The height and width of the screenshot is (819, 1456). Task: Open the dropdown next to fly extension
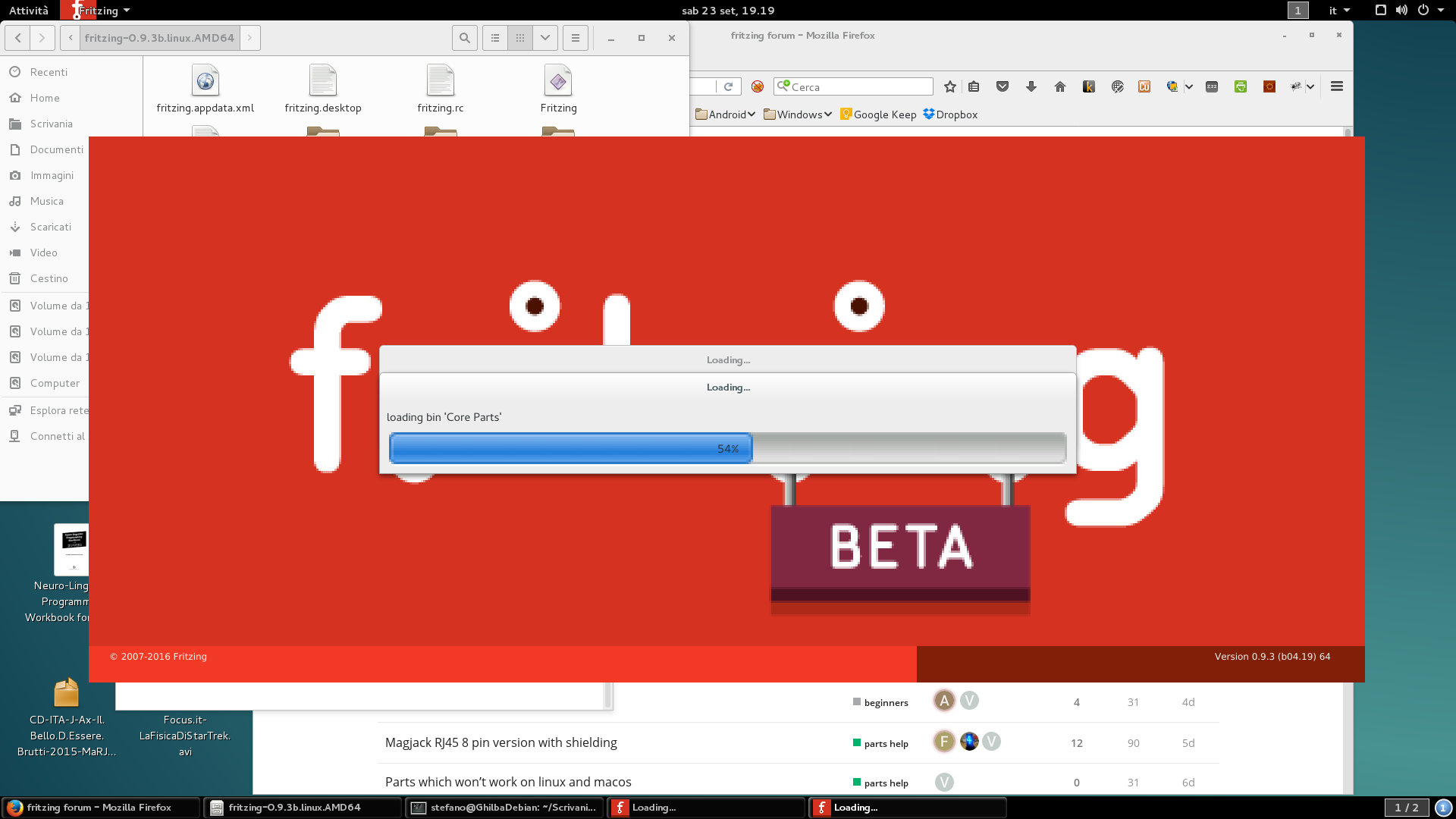coord(1310,86)
